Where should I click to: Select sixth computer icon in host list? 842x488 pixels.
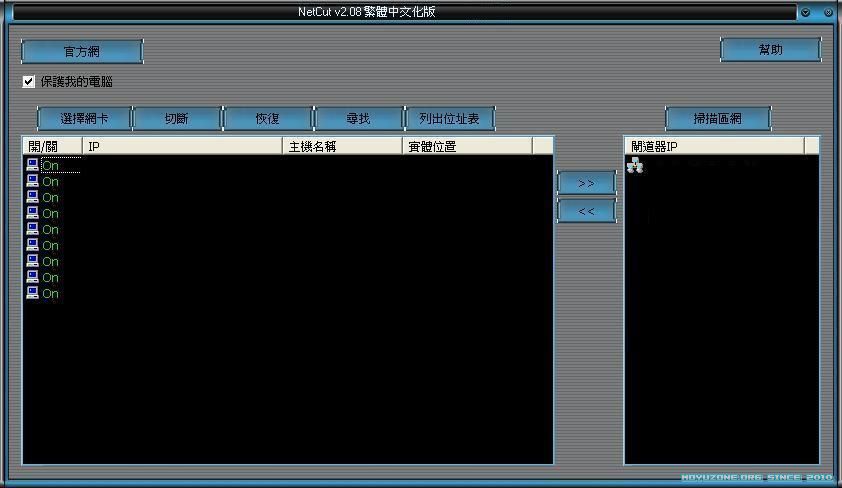click(x=33, y=245)
